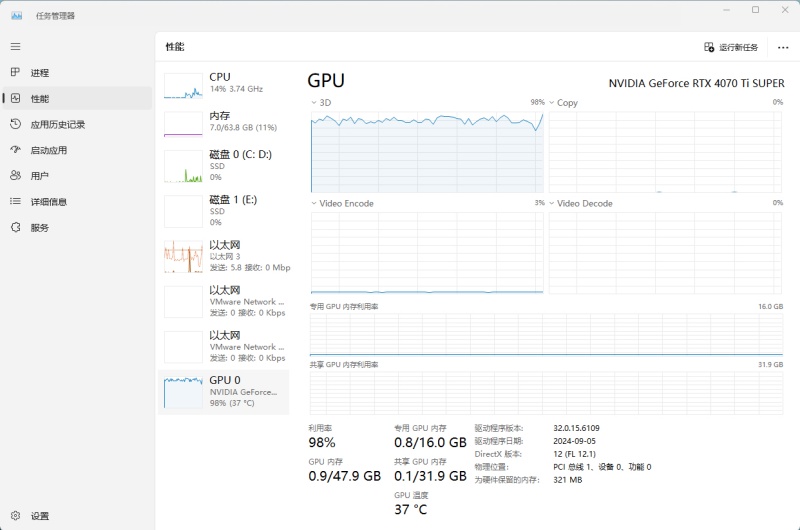
Task: Click the 性能 page heading
Action: coord(174,47)
